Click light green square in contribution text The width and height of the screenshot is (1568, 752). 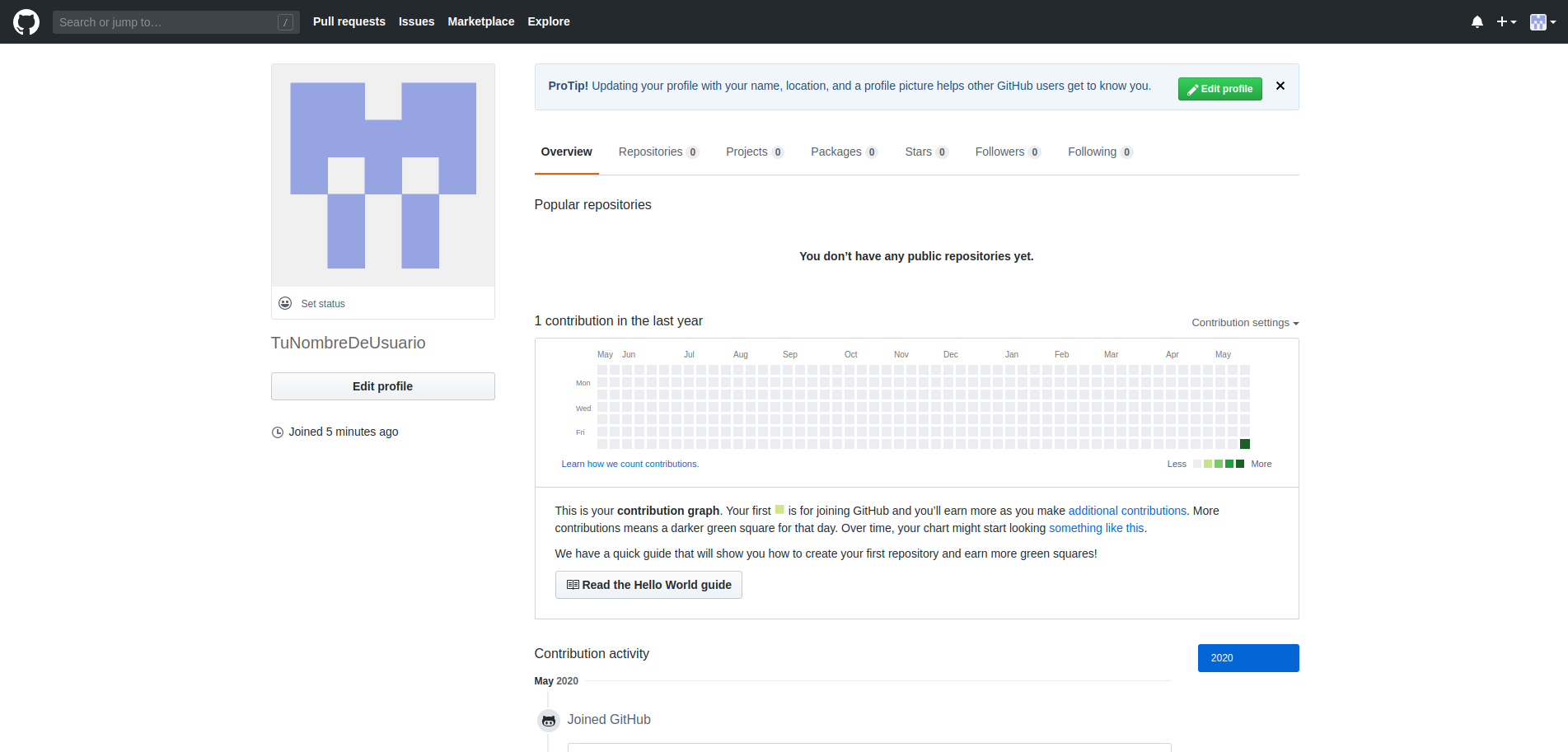(x=779, y=510)
